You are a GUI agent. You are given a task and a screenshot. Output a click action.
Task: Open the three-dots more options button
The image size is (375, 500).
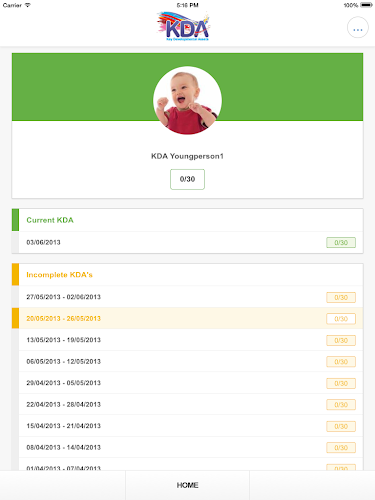click(358, 27)
